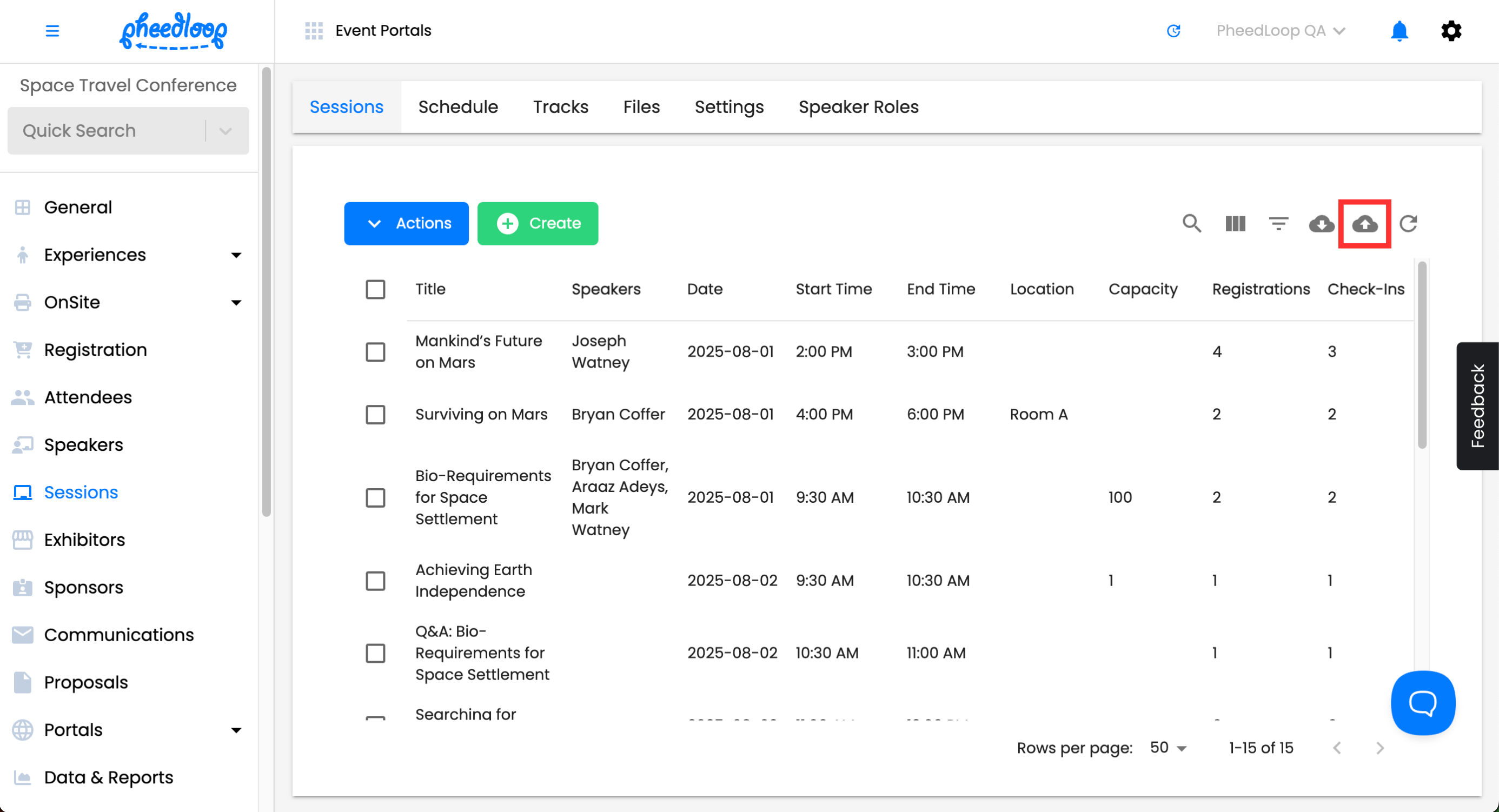The height and width of the screenshot is (812, 1499).
Task: Open the settings gear icon
Action: coord(1451,31)
